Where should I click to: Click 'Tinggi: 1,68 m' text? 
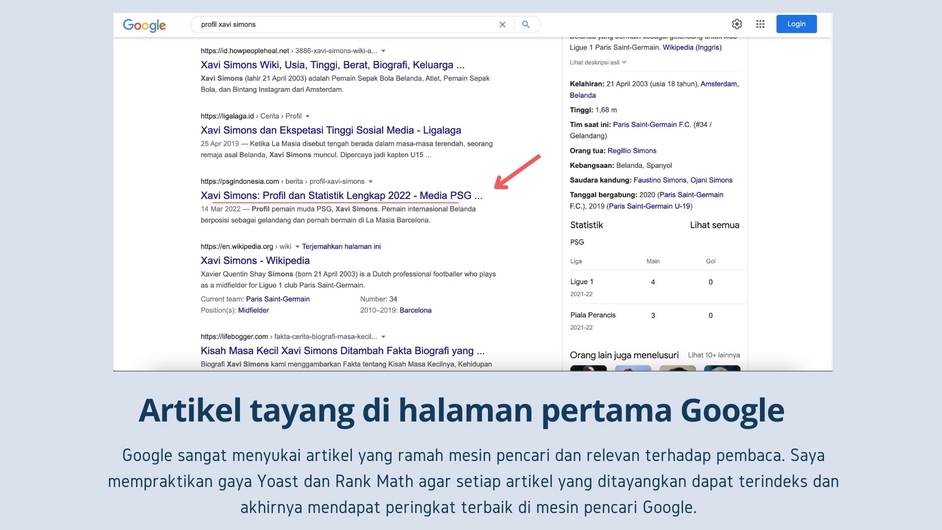(x=593, y=110)
